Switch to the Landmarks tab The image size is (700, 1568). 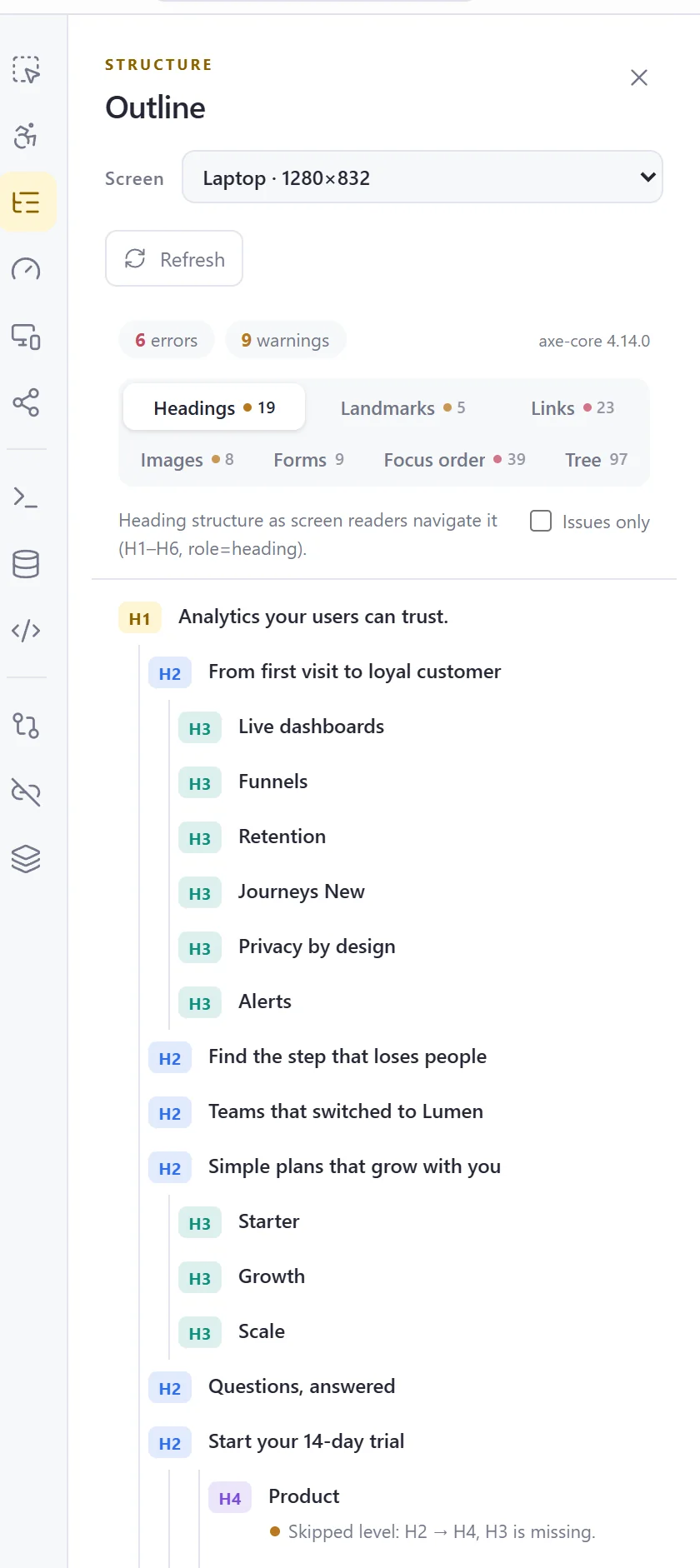tap(402, 407)
